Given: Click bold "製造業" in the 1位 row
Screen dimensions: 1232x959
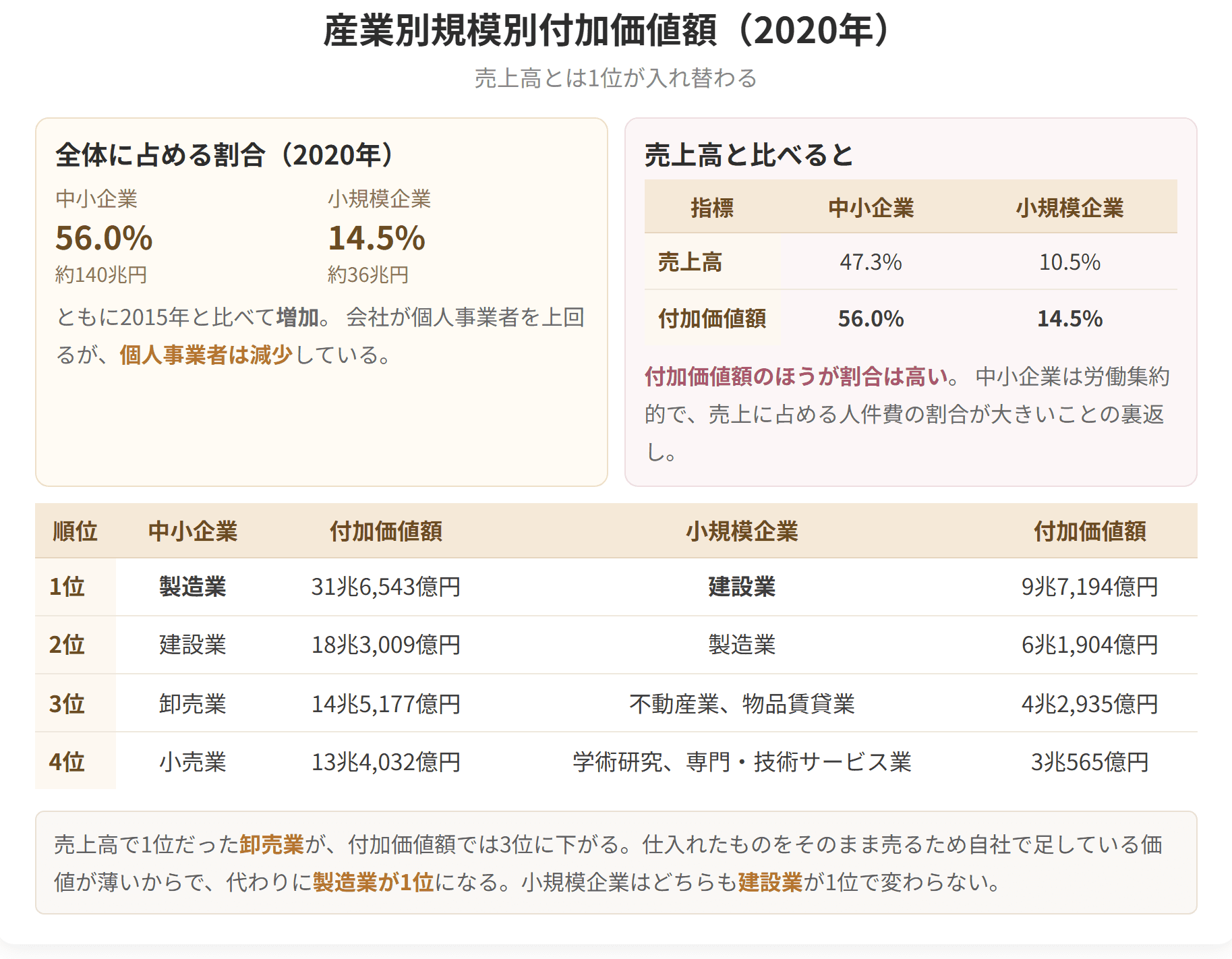Looking at the screenshot, I should [x=193, y=587].
